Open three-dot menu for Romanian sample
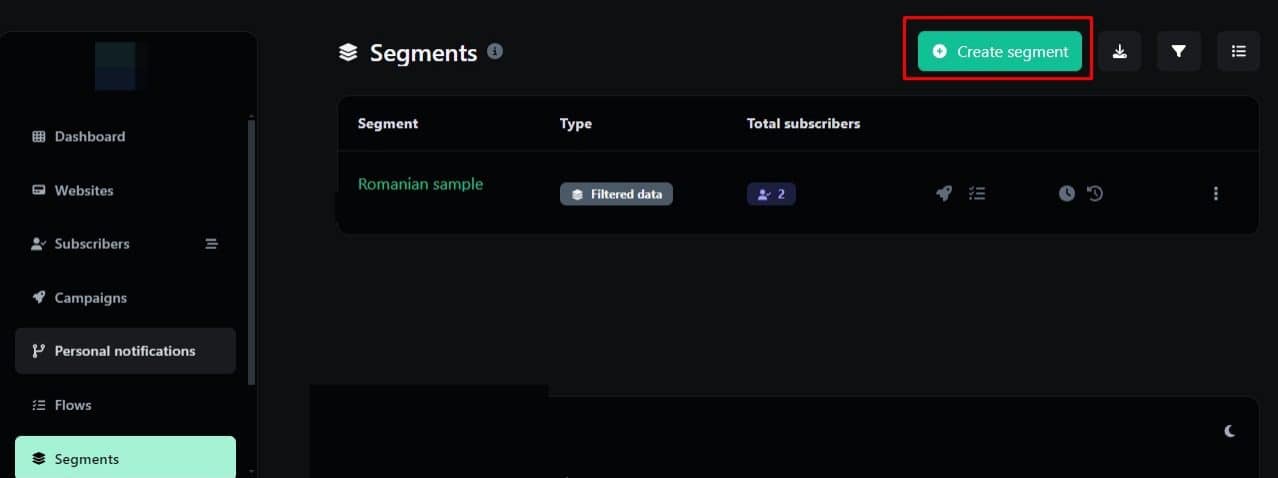Viewport: 1278px width, 478px height. (1216, 194)
